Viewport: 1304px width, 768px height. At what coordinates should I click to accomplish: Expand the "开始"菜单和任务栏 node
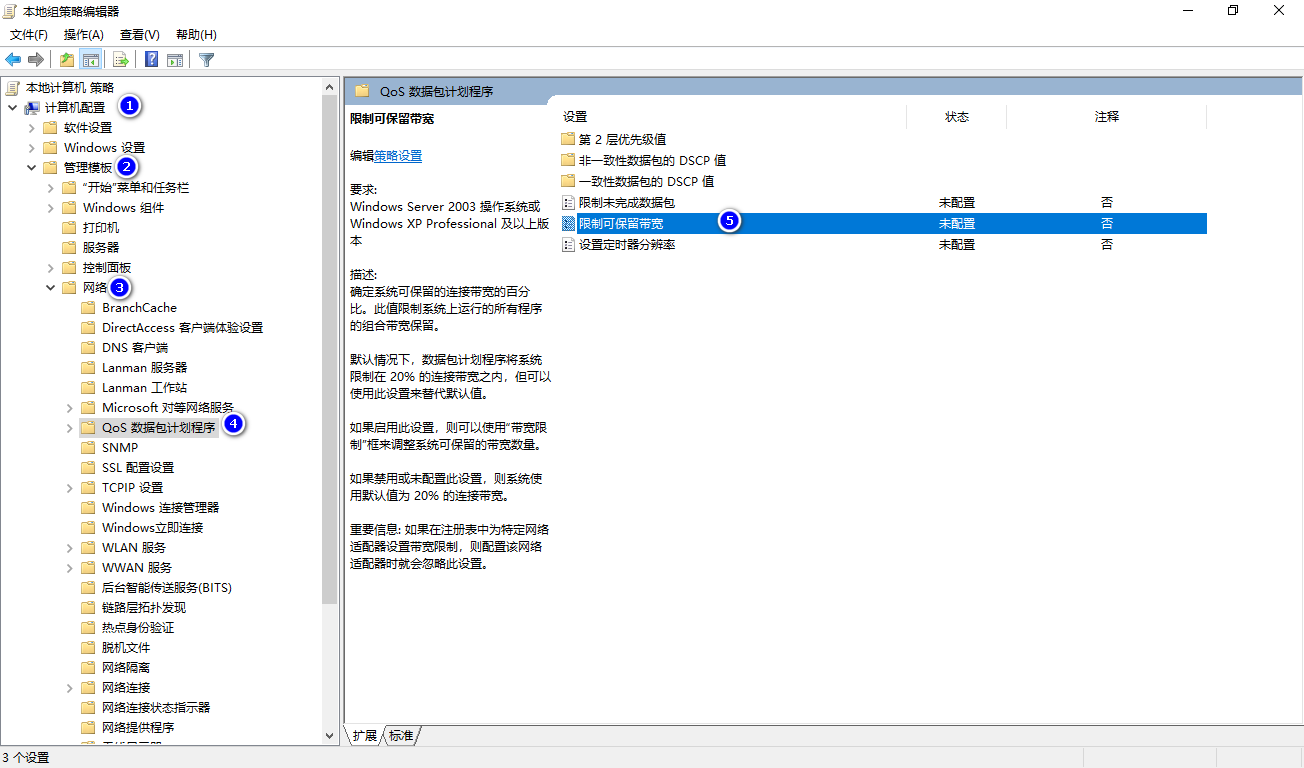(x=50, y=187)
